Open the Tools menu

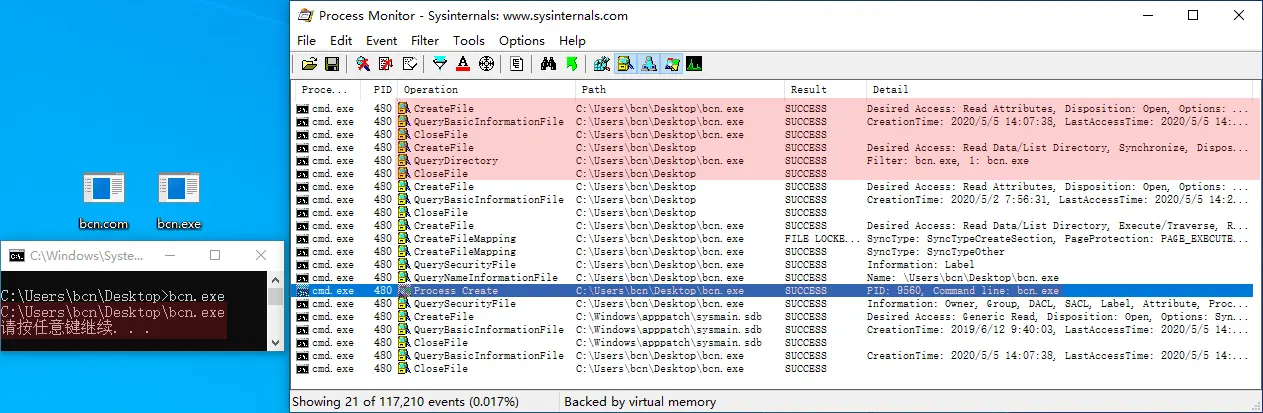(x=469, y=41)
